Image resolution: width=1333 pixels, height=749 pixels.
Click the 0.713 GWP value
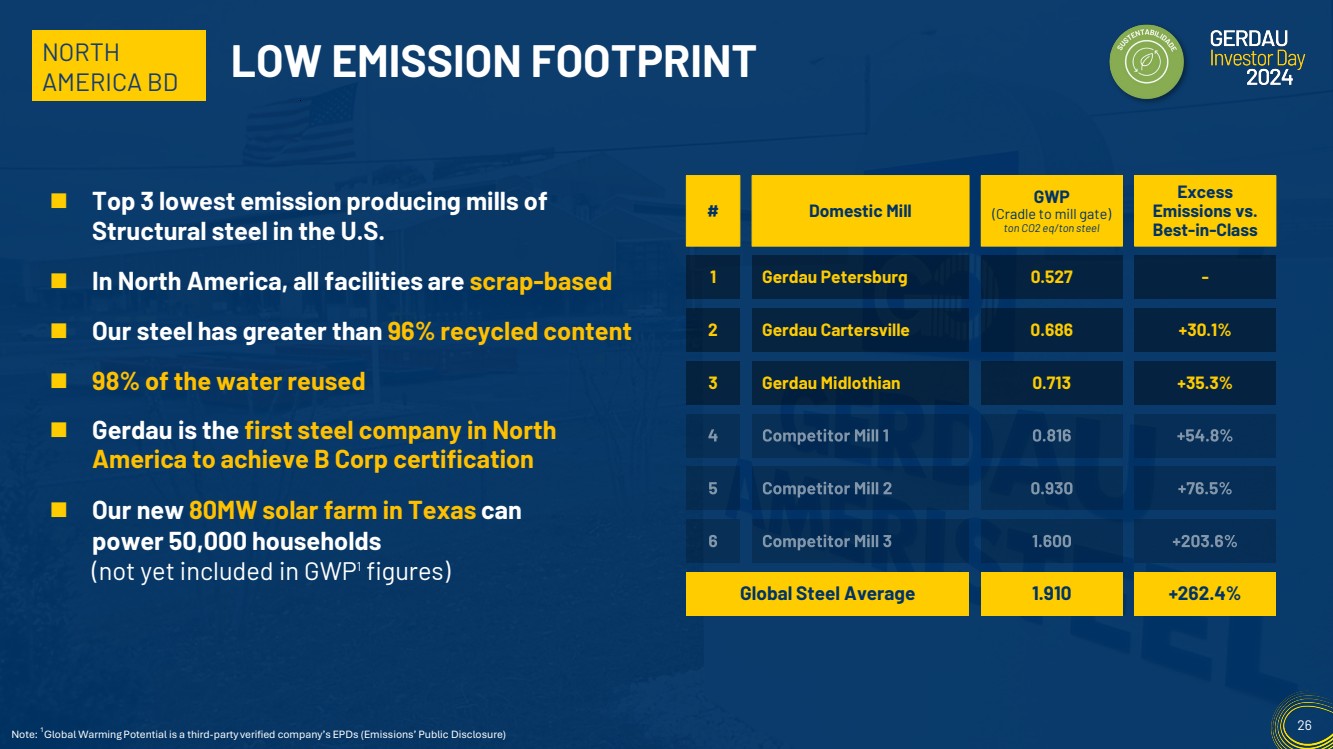[x=1051, y=383]
